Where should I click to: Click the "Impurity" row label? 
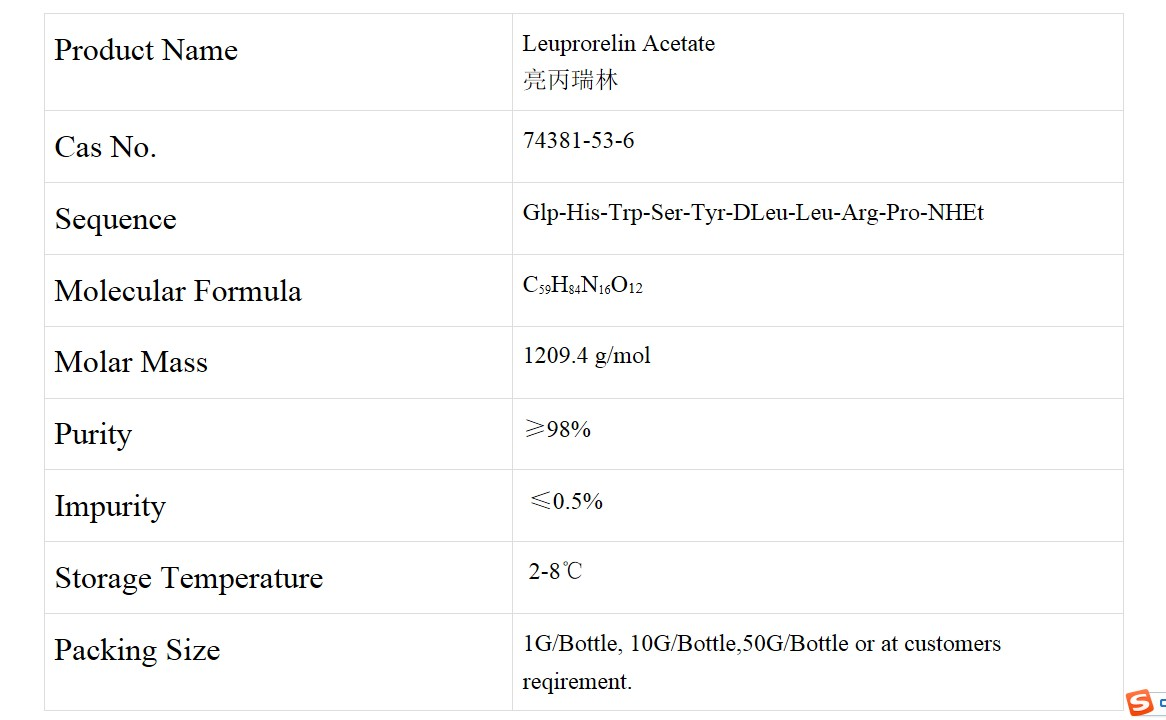[109, 506]
